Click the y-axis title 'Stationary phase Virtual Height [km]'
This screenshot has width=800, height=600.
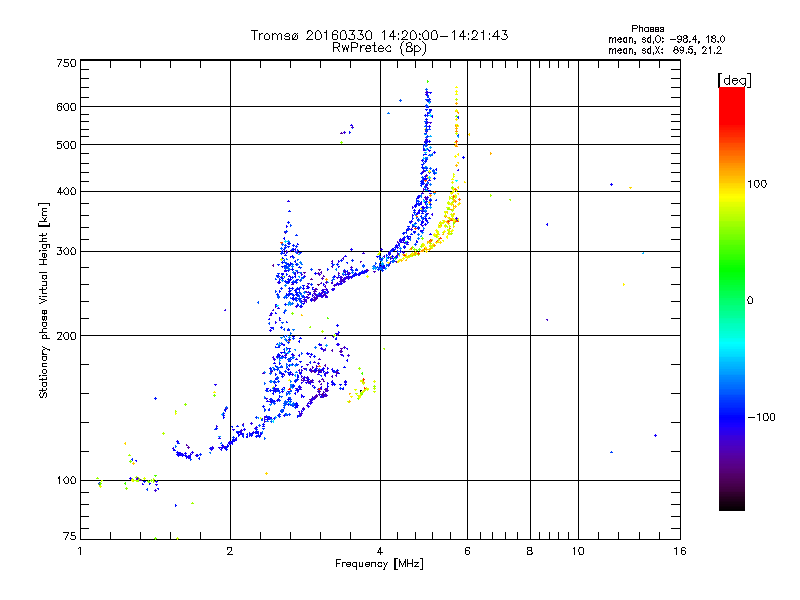[44, 301]
